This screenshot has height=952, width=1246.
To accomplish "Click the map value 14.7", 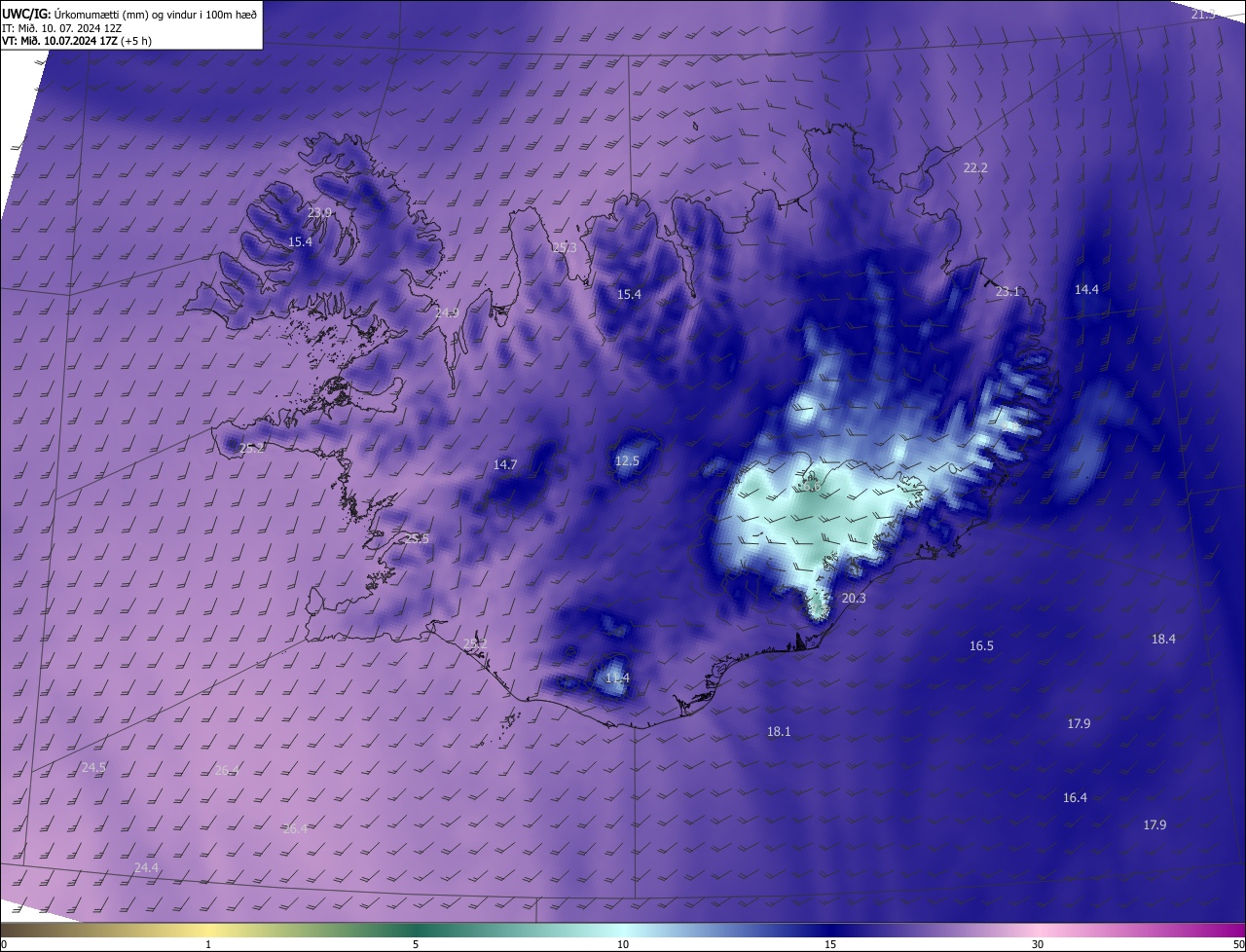I will (x=505, y=464).
